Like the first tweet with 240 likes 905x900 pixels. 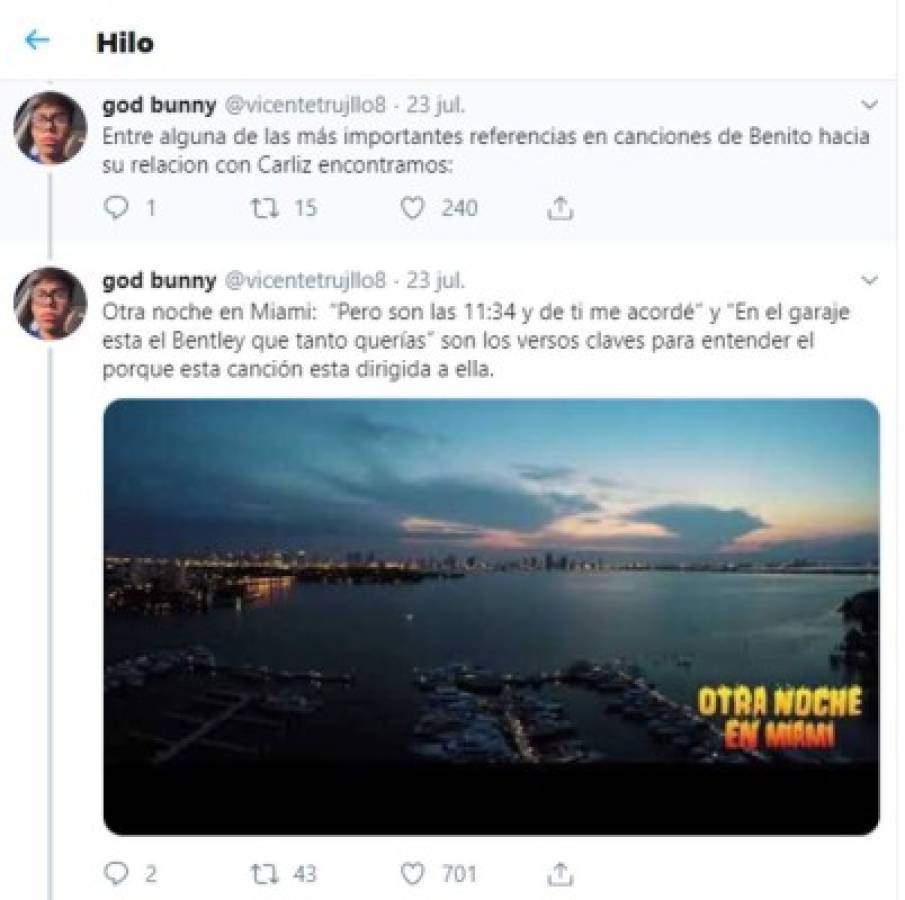(x=412, y=208)
